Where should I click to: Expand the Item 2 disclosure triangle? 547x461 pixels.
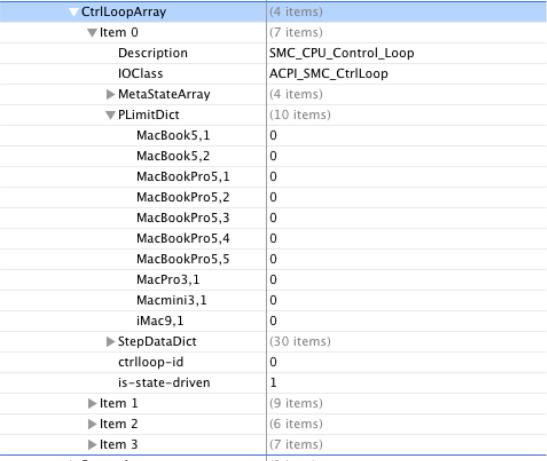(x=92, y=424)
